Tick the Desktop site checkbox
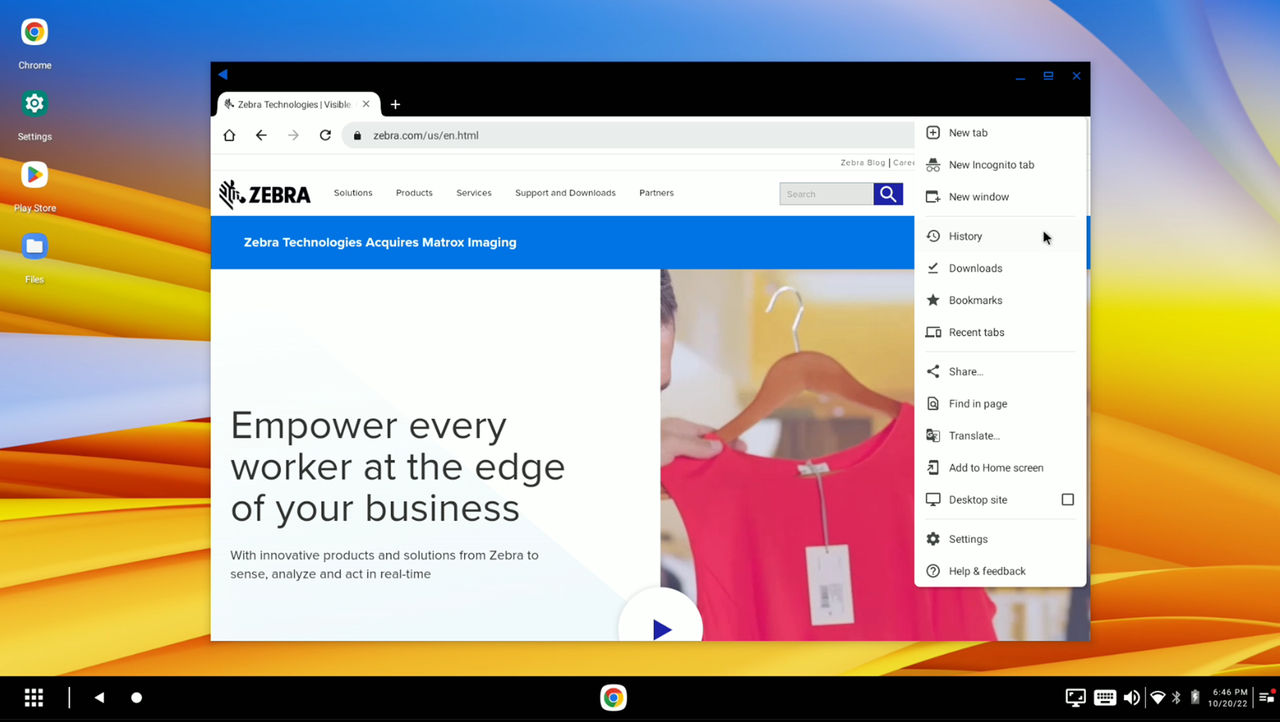 [x=1067, y=500]
